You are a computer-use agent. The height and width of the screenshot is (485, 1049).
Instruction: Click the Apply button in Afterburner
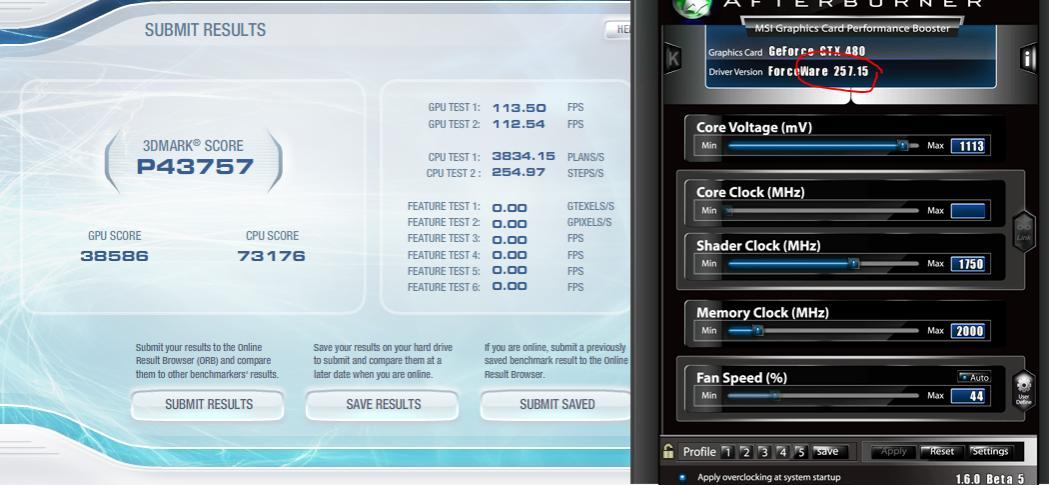pyautogui.click(x=893, y=452)
